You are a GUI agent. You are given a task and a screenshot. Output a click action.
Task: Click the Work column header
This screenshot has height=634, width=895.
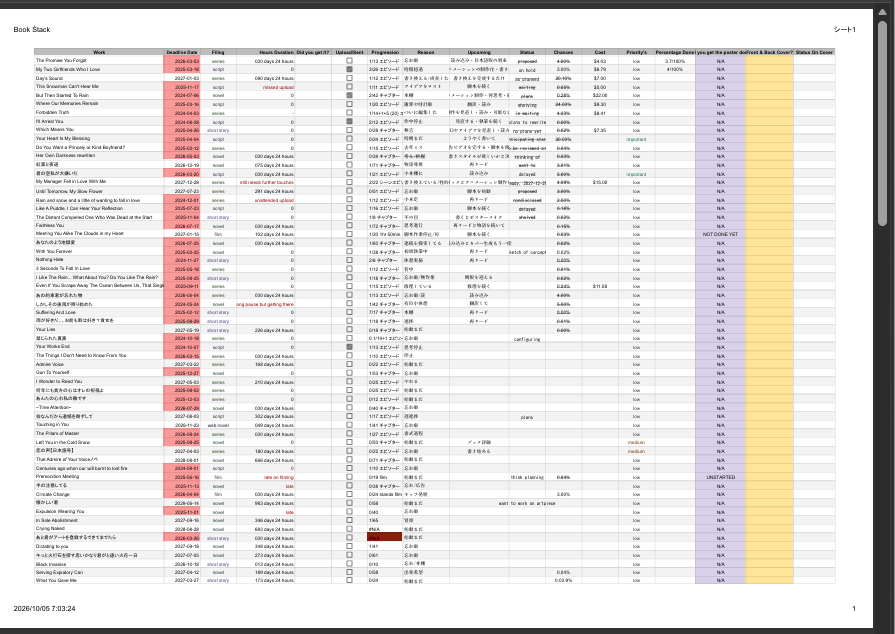point(99,52)
